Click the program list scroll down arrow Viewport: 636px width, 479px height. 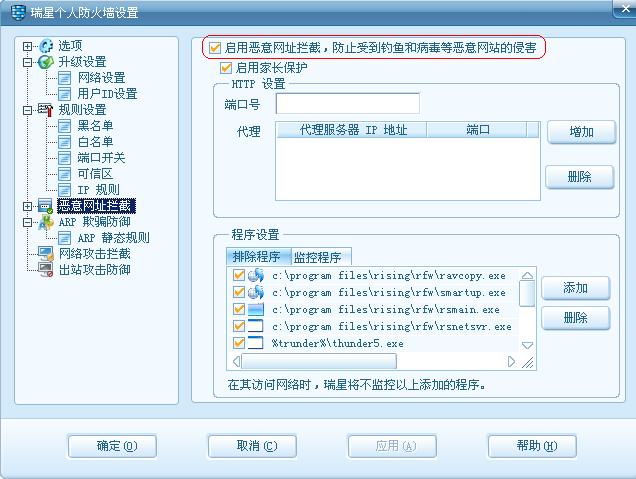point(527,346)
